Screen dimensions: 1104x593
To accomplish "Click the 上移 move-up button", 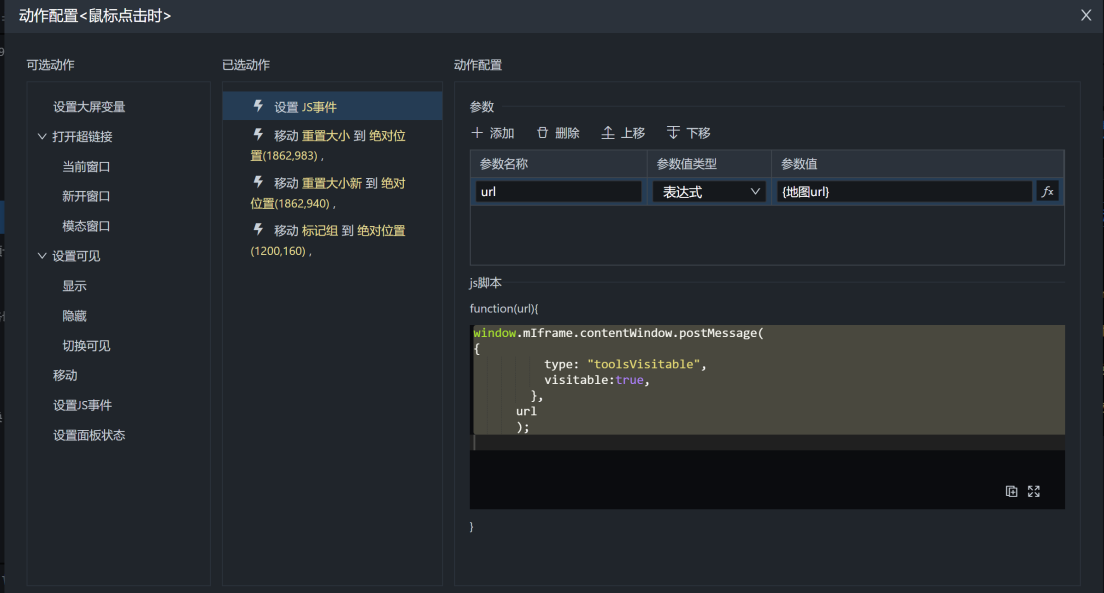I will (623, 133).
